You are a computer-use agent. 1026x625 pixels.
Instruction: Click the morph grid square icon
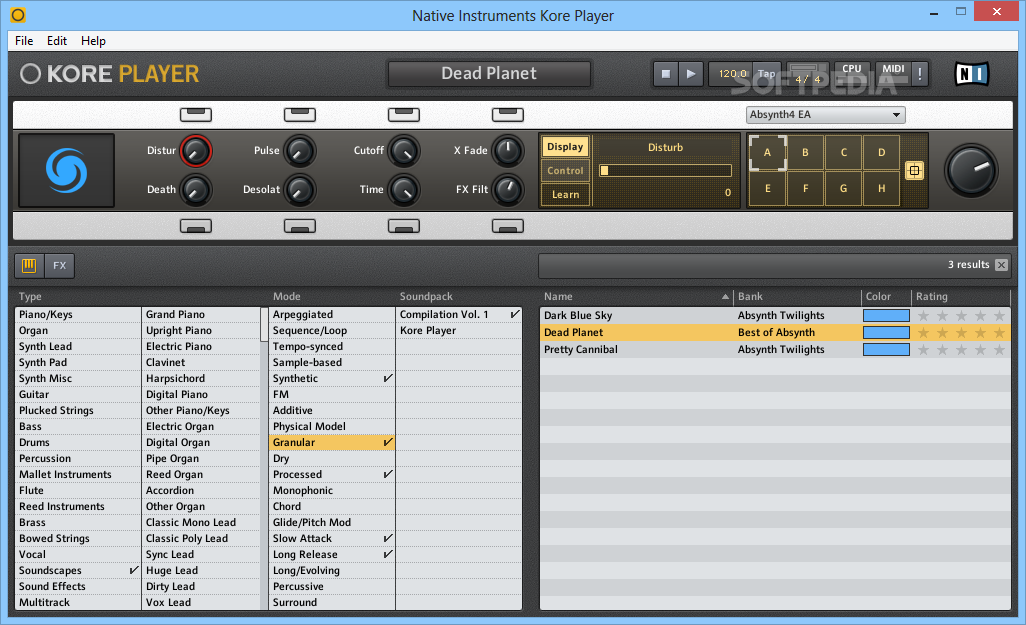tap(914, 171)
